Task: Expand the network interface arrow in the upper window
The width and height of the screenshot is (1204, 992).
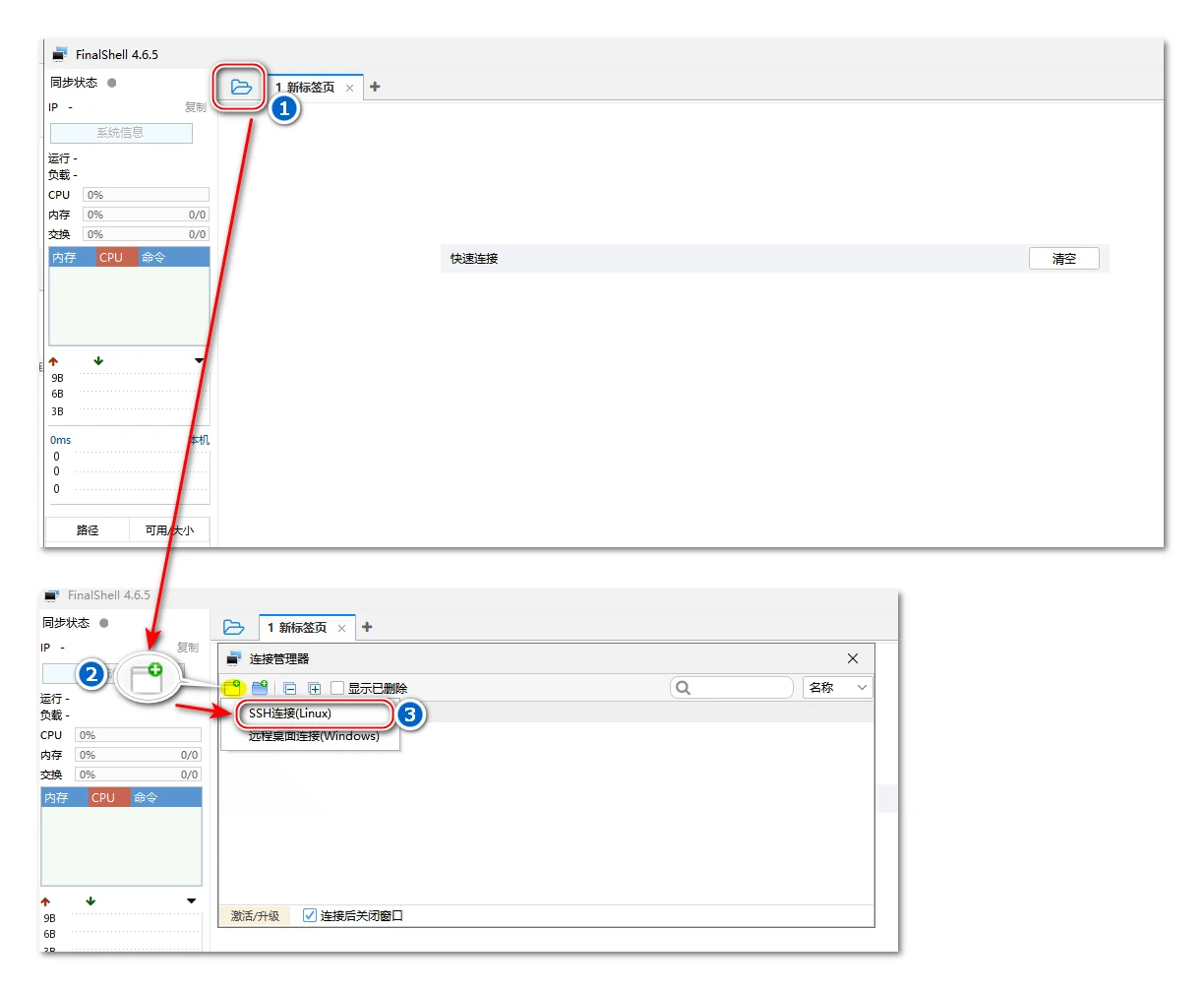Action: pyautogui.click(x=200, y=361)
